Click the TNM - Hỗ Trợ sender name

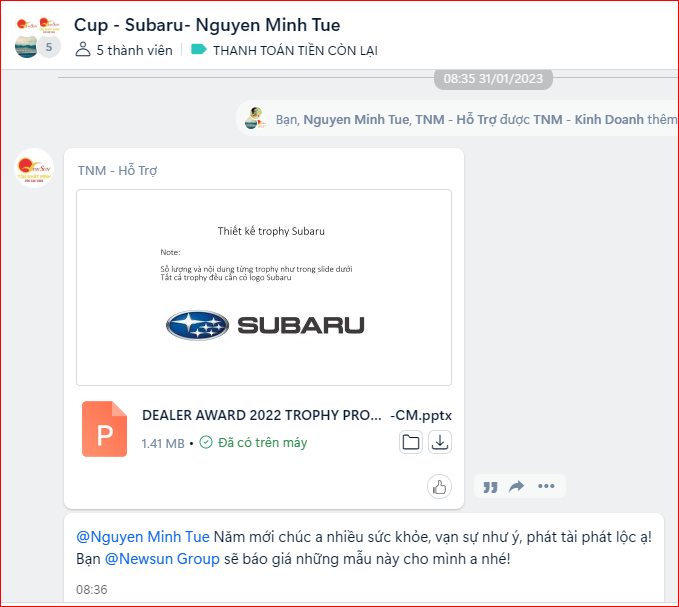click(117, 171)
